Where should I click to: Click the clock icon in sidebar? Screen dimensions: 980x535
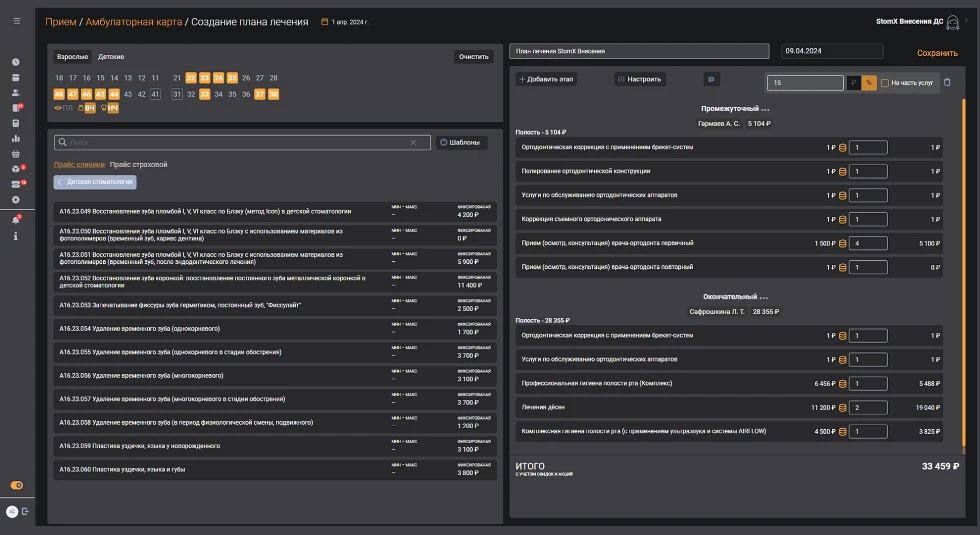[x=16, y=62]
